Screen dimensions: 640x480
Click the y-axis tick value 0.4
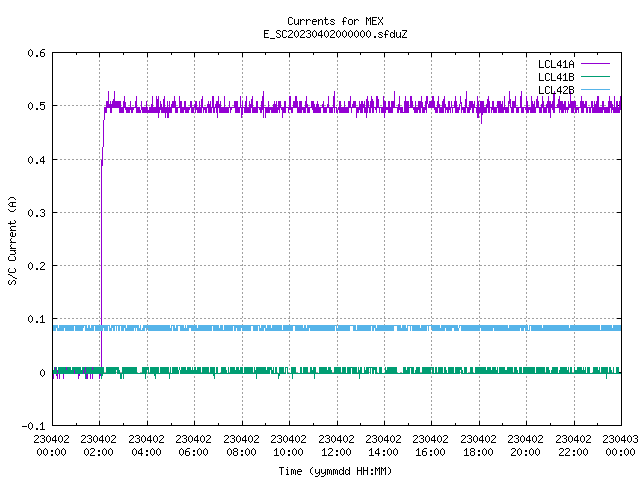pos(36,160)
